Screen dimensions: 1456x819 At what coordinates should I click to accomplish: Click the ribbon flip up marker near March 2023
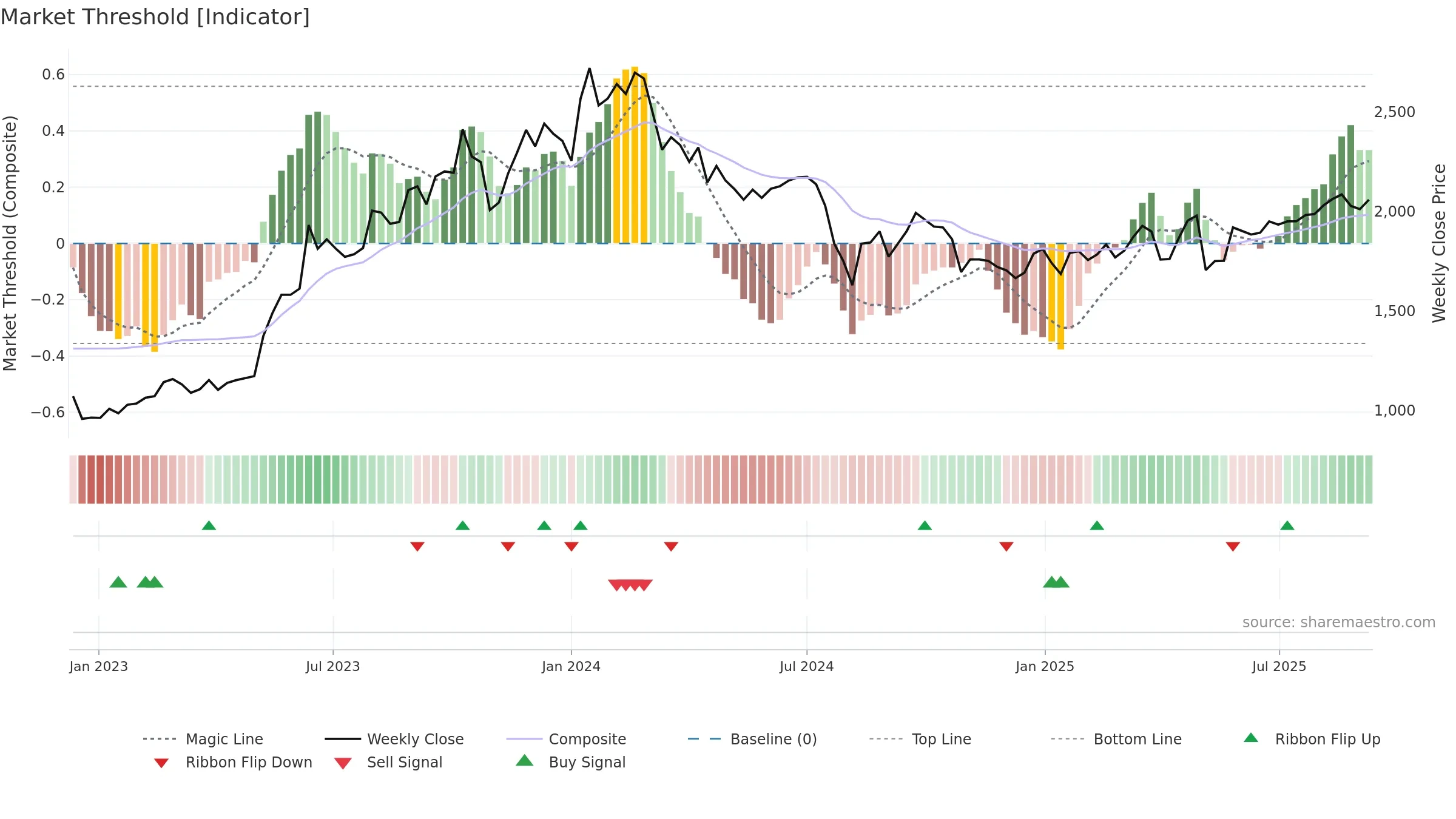point(209,525)
